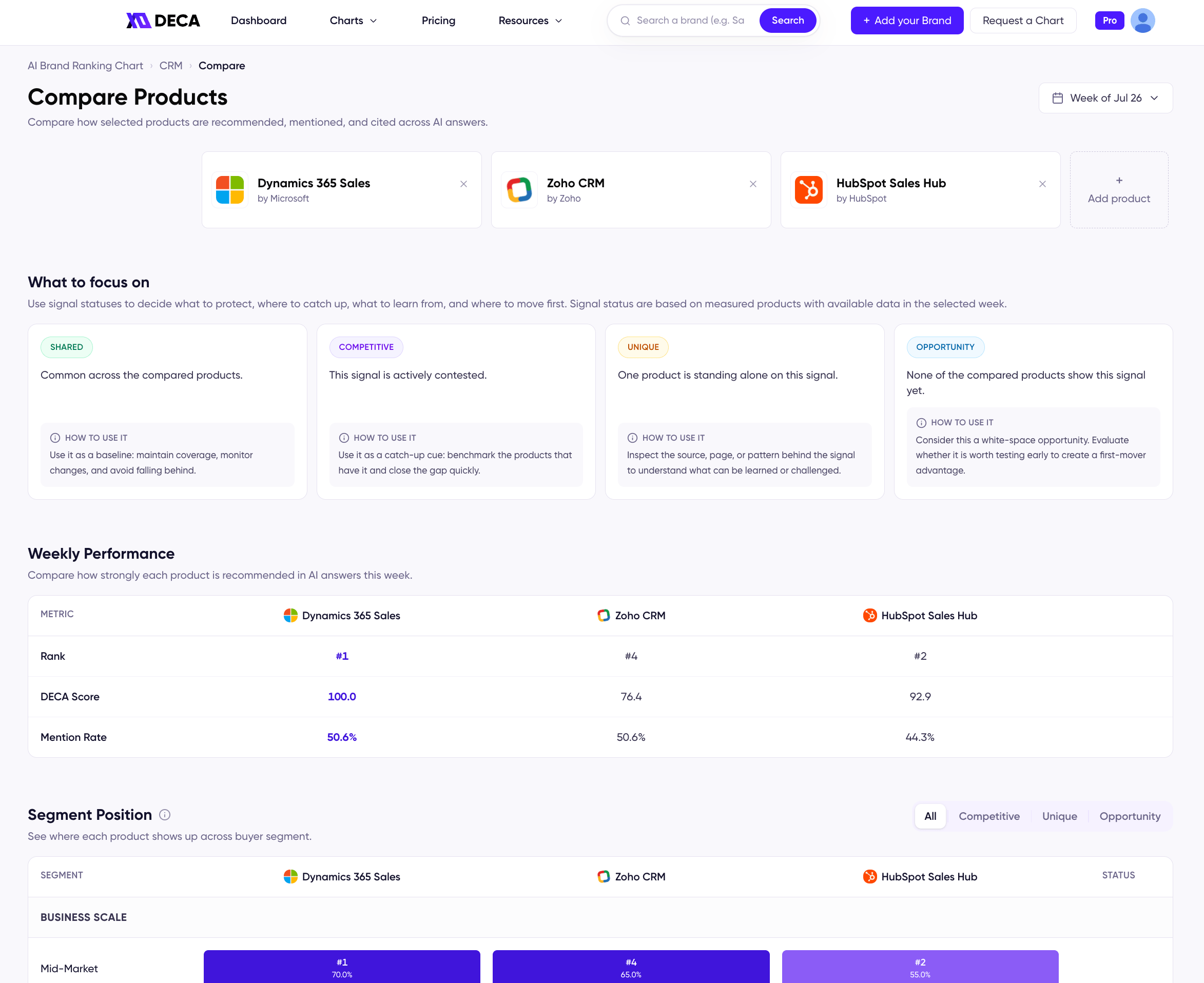
Task: Click Zoho CRM icon in Segment table header
Action: (x=604, y=877)
